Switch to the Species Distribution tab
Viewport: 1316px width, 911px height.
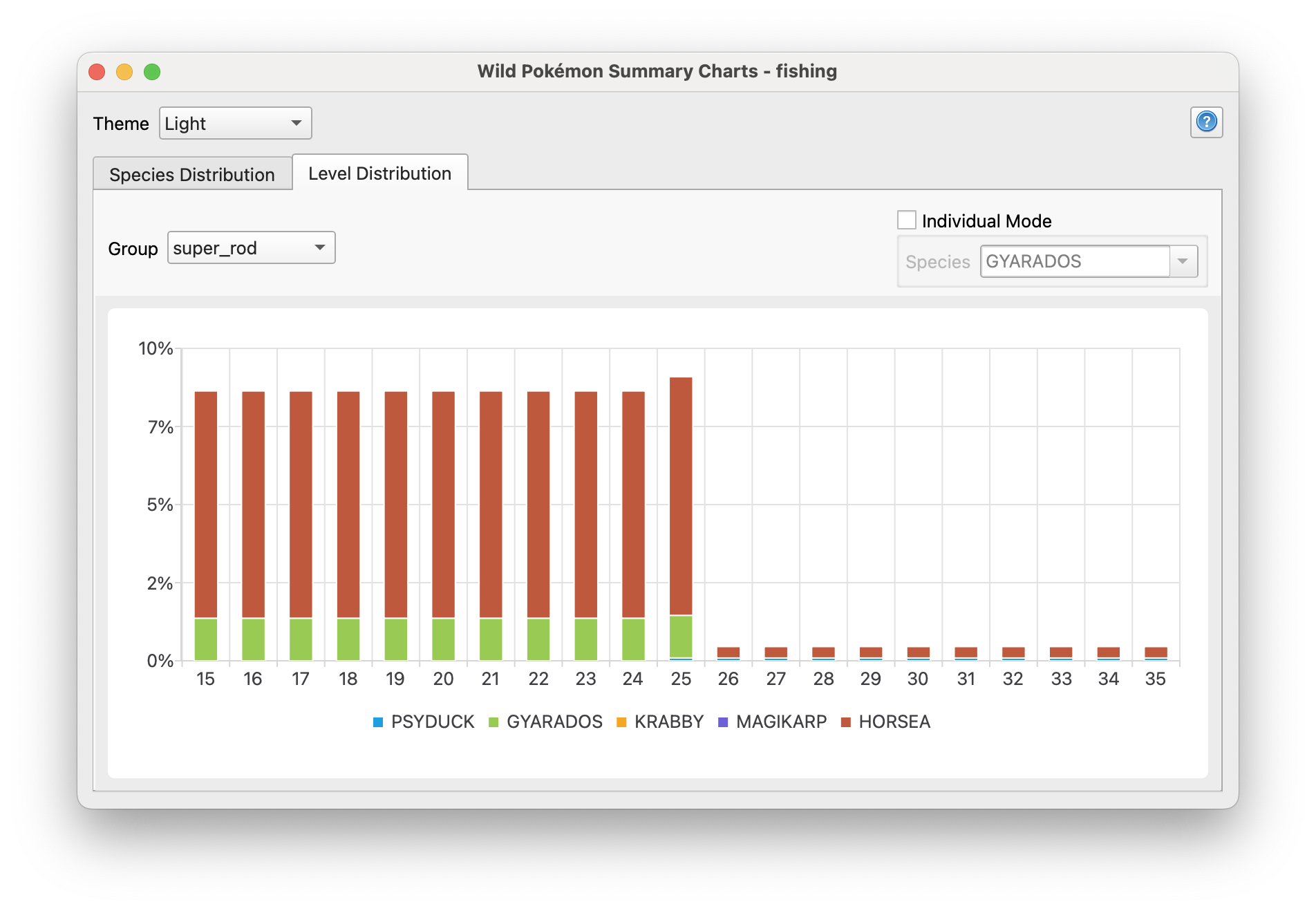[192, 174]
